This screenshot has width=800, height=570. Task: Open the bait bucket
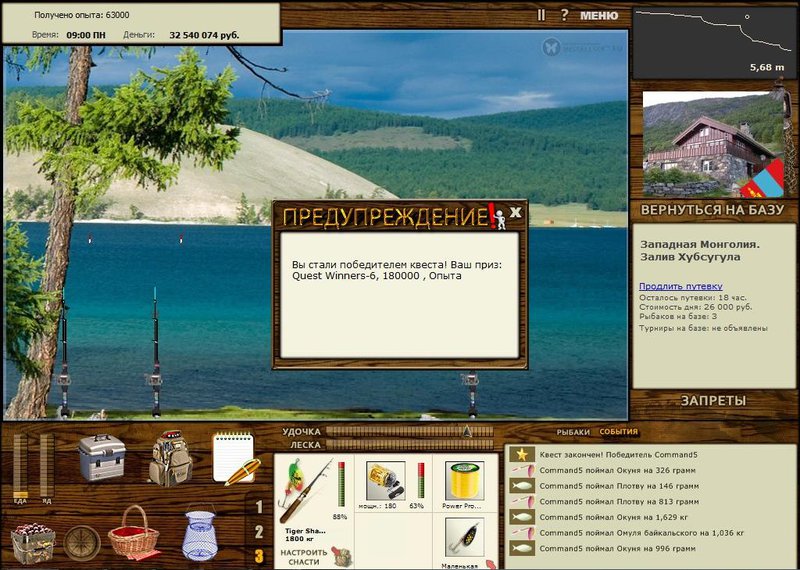pyautogui.click(x=33, y=543)
